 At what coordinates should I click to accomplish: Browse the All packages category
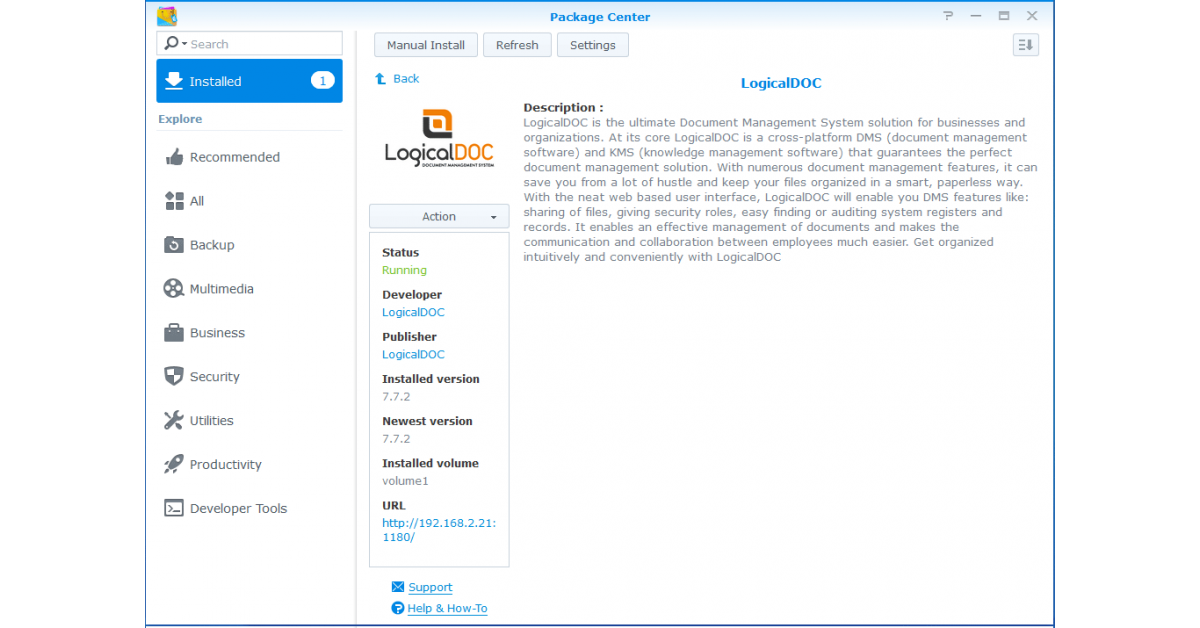[x=197, y=201]
